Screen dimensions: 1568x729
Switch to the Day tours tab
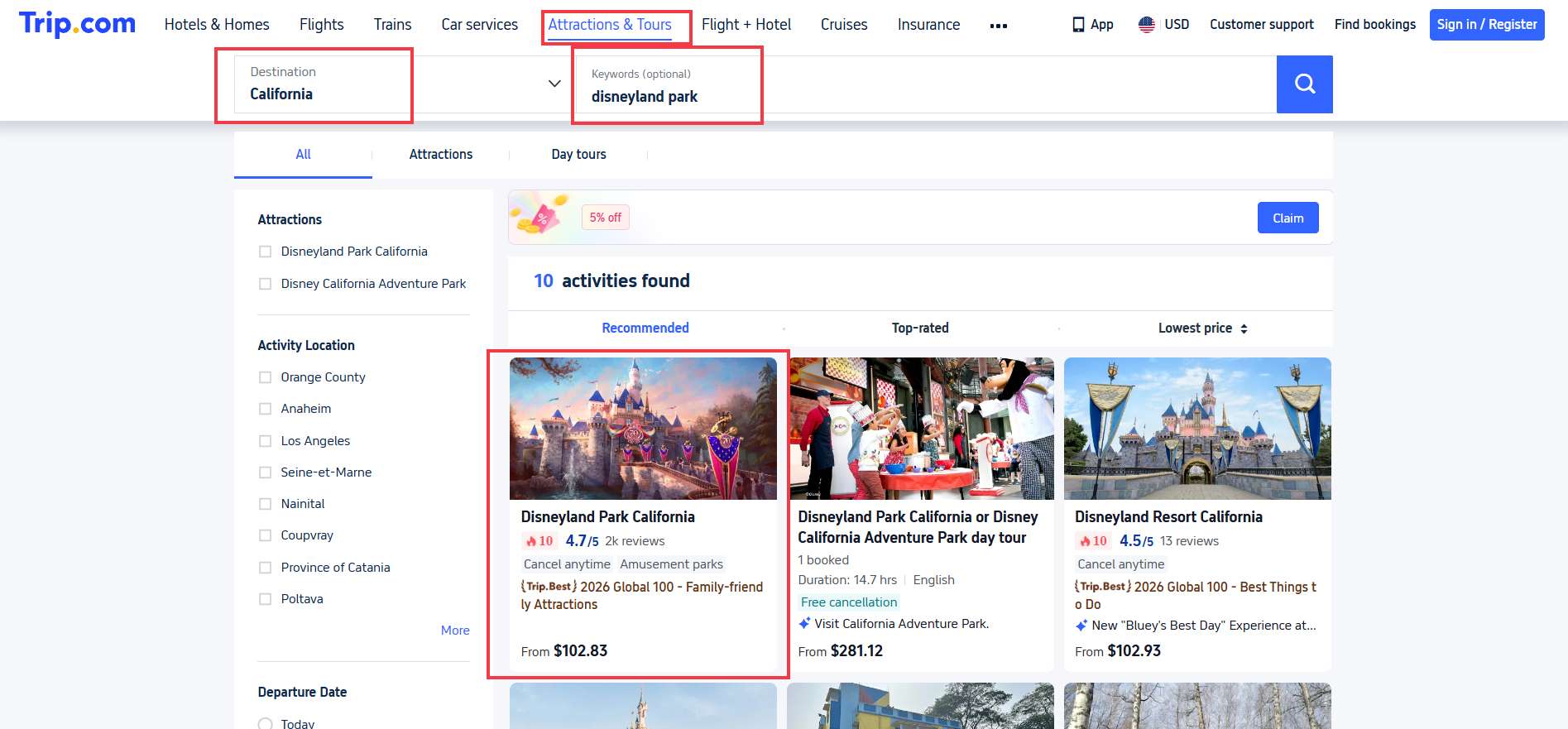click(x=578, y=155)
